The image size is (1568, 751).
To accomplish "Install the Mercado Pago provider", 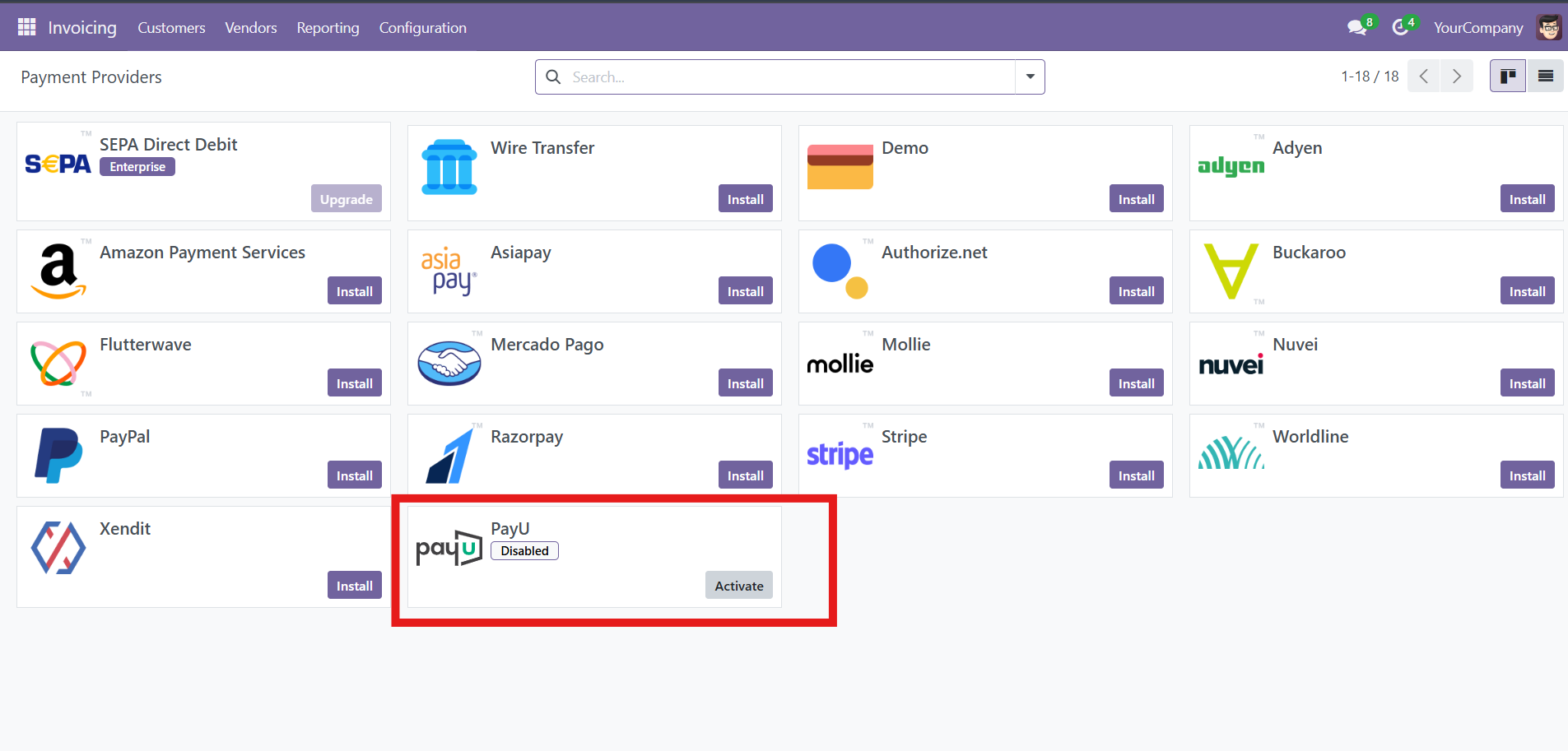I will [746, 383].
